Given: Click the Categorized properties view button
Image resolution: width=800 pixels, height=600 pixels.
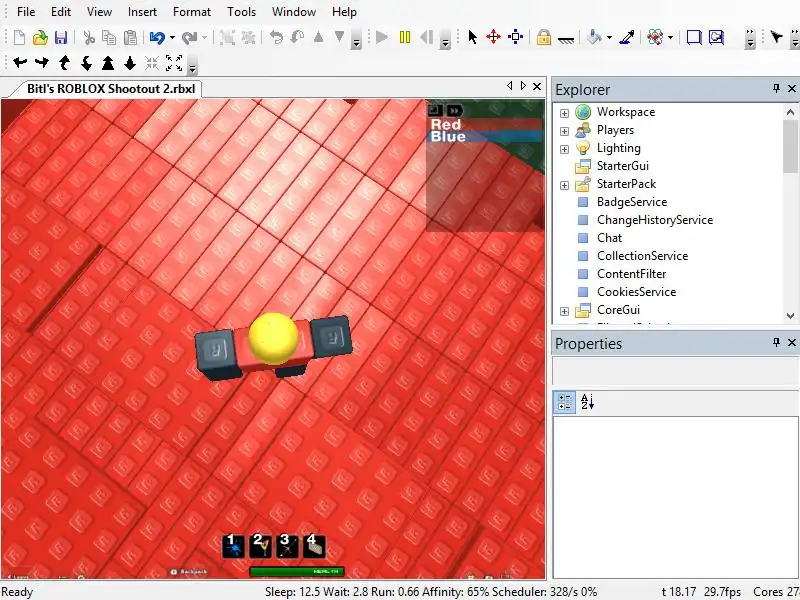Looking at the screenshot, I should pyautogui.click(x=565, y=402).
